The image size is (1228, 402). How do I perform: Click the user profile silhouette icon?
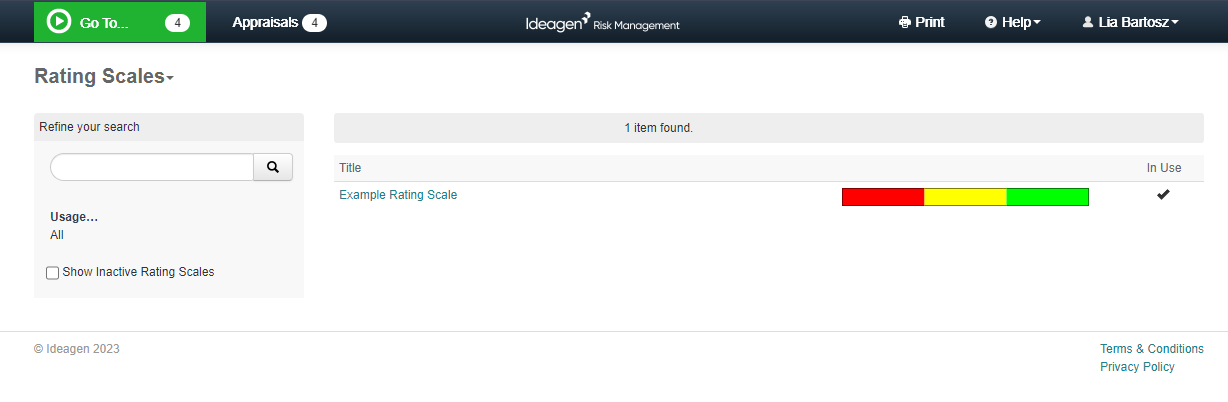point(1087,22)
